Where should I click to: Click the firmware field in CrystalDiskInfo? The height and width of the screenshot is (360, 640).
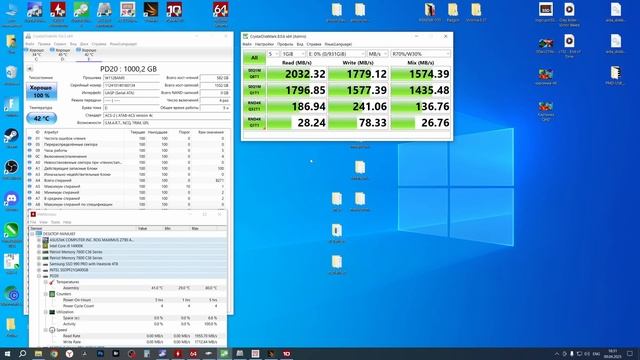click(x=131, y=78)
